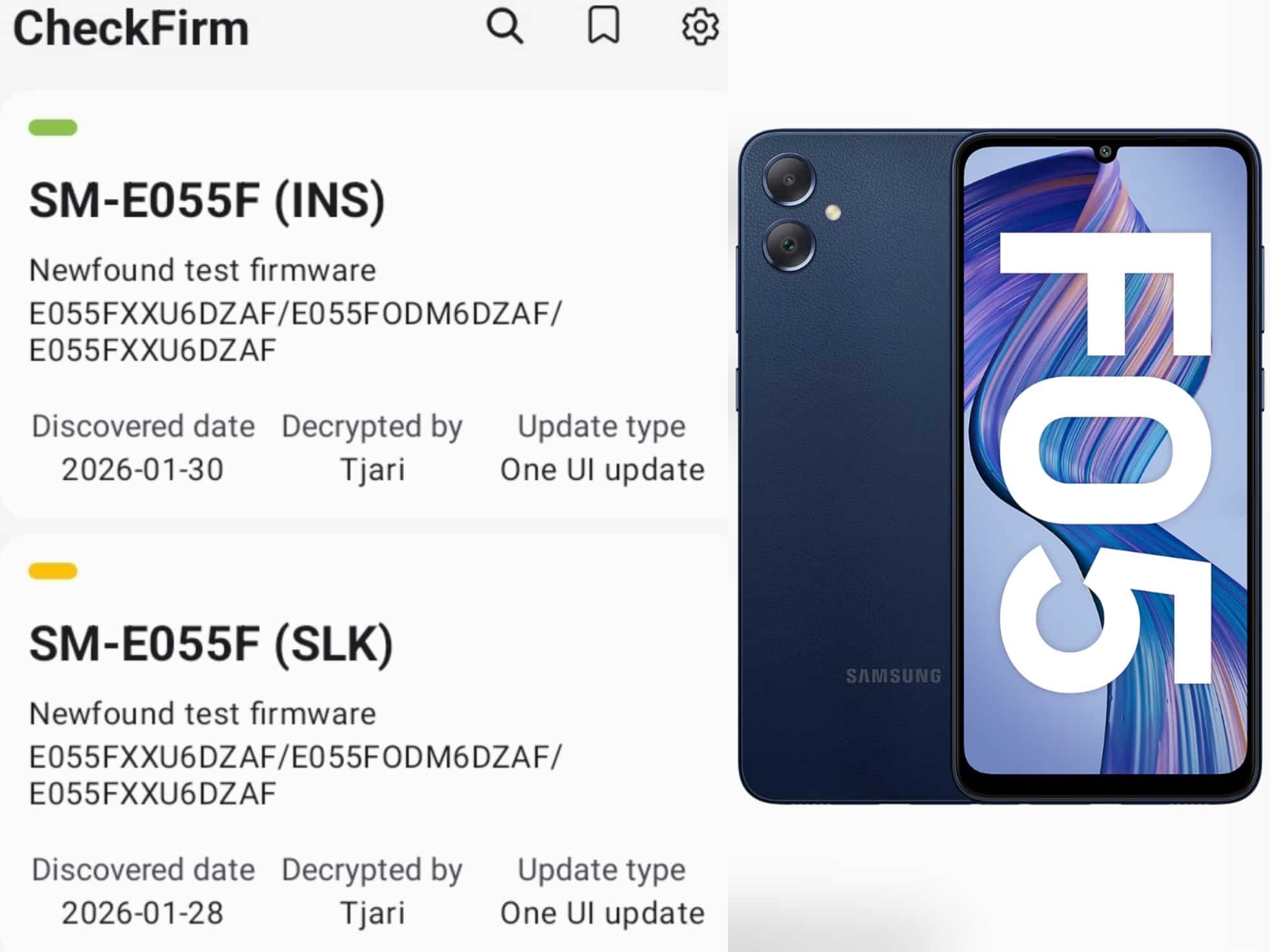1270x952 pixels.
Task: Tap the yellow status indicator pill
Action: coord(53,571)
